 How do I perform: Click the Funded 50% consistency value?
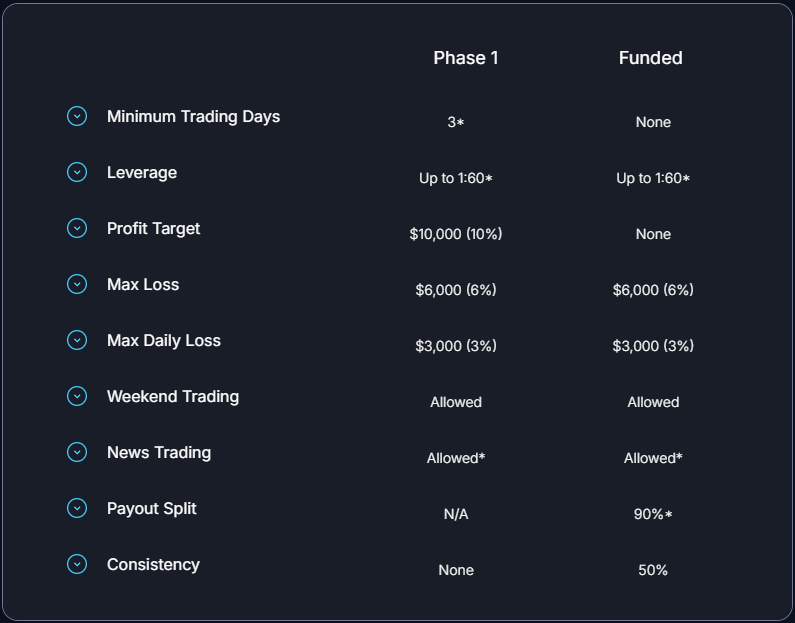click(653, 570)
